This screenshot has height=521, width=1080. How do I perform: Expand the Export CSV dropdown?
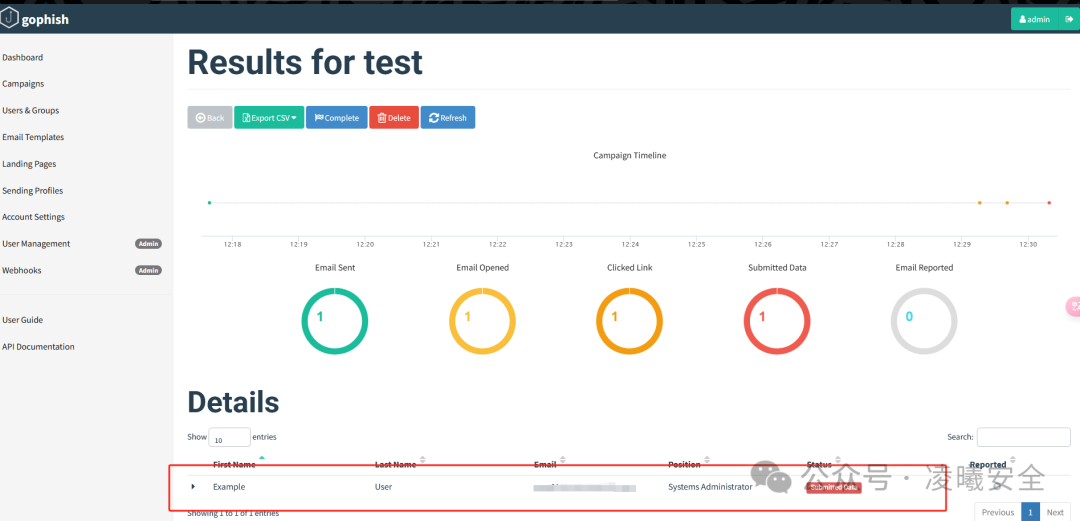tap(269, 118)
